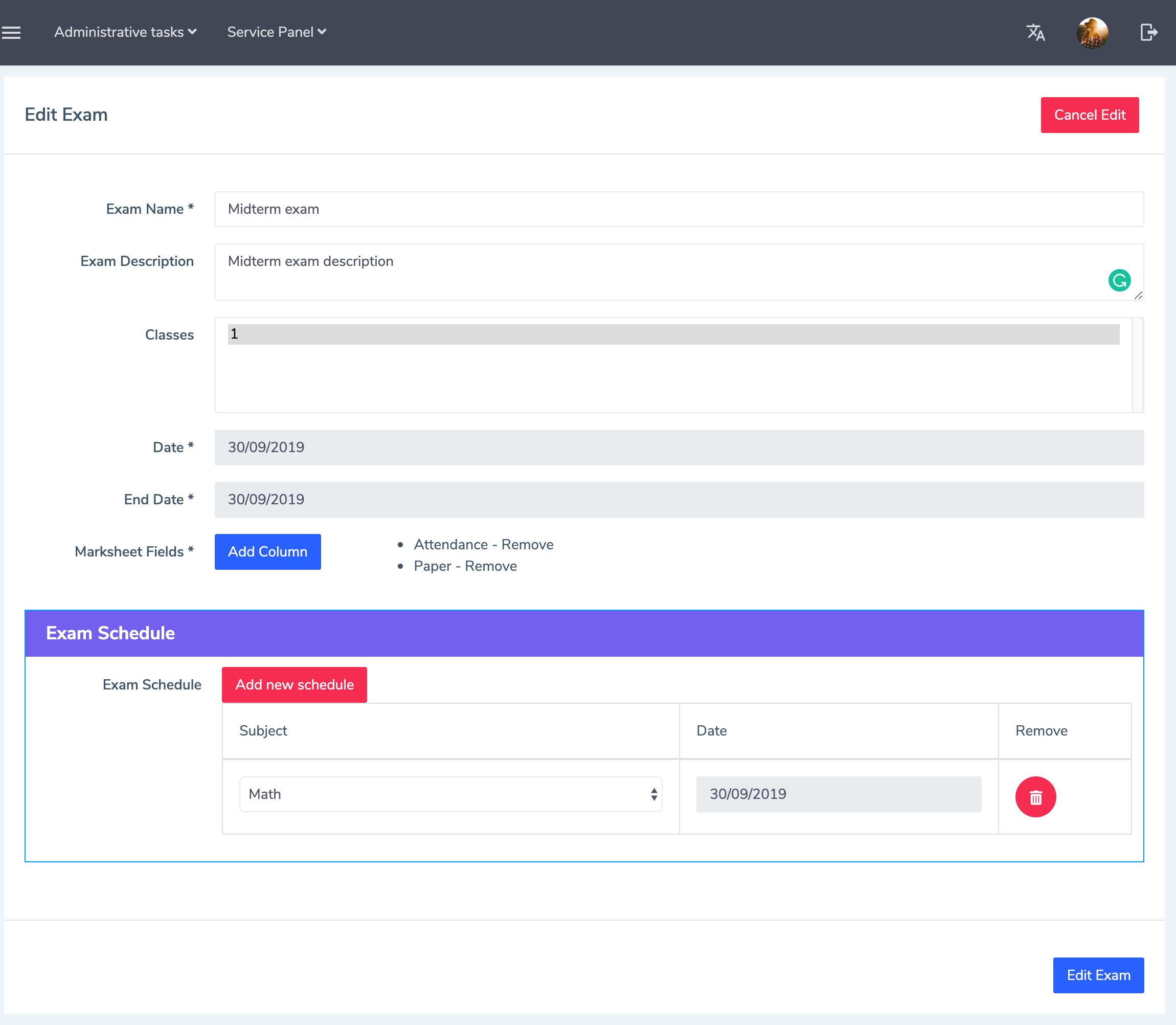Click the Exam Name input field
1176x1025 pixels.
point(679,209)
